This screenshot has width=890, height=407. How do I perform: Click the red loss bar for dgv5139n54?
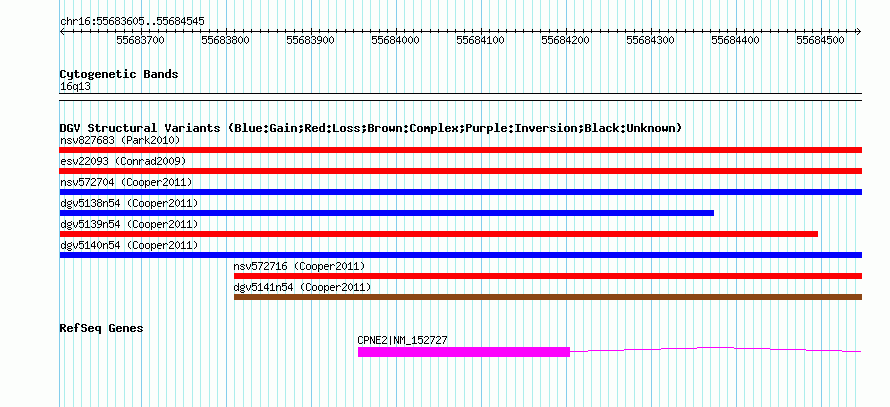439,234
